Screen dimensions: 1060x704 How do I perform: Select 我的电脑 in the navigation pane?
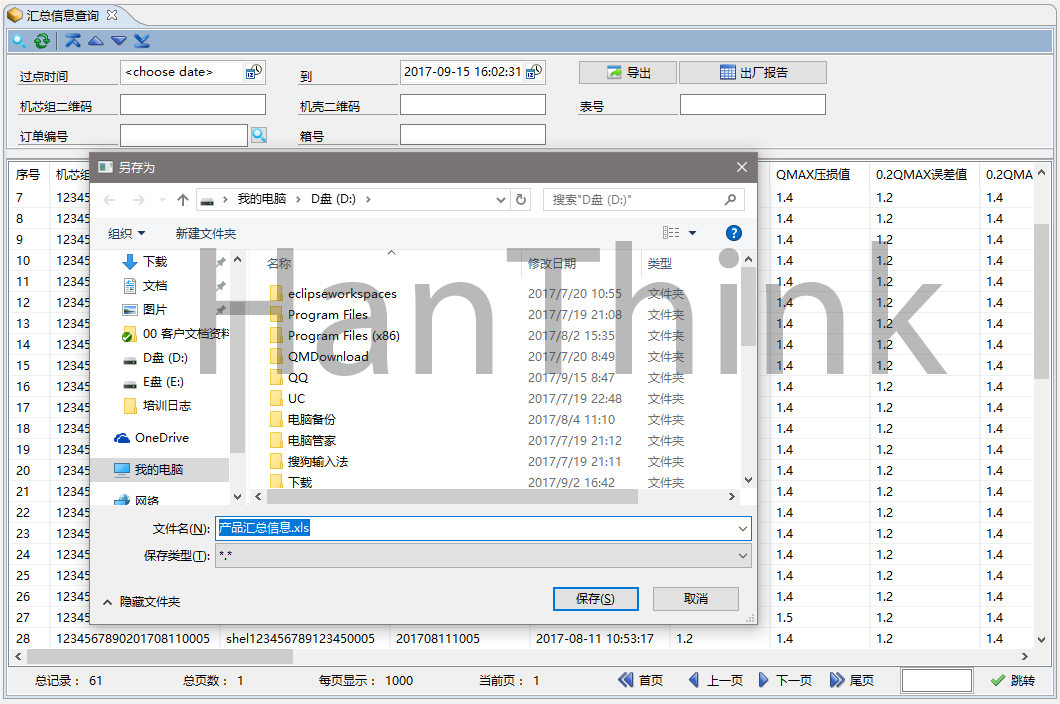pyautogui.click(x=158, y=470)
